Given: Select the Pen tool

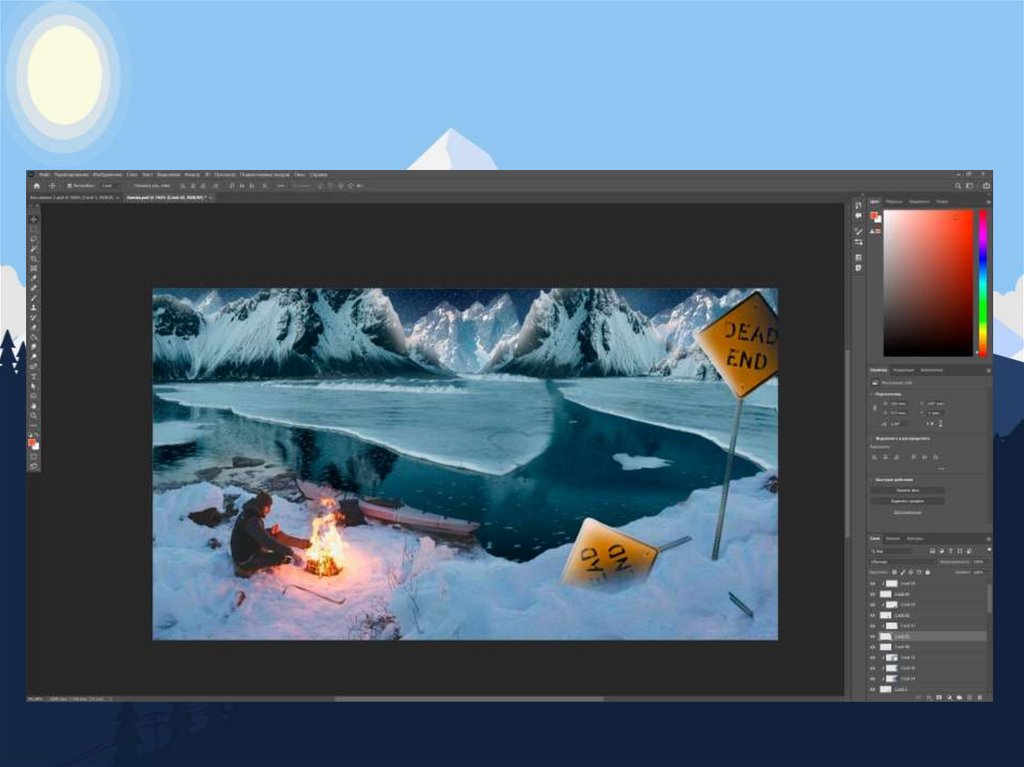Looking at the screenshot, I should (x=34, y=367).
